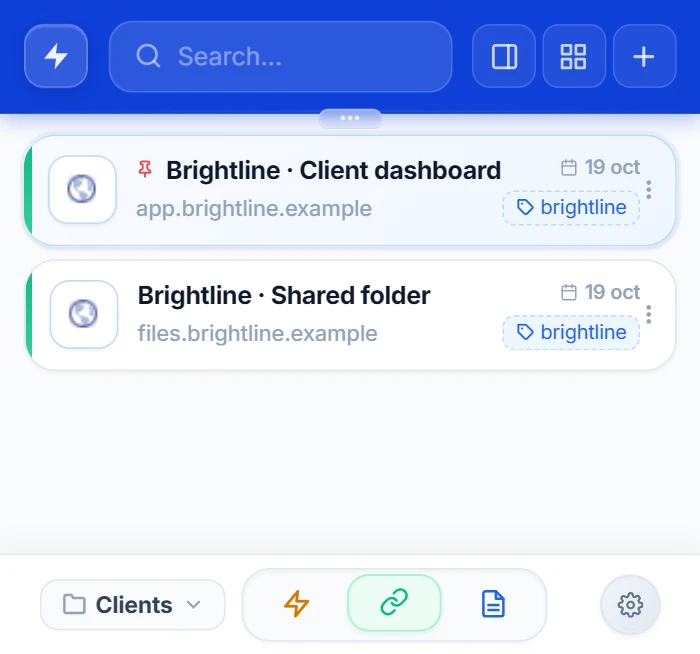Click the three-dot header drag handle
This screenshot has height=654, width=700.
[x=350, y=118]
